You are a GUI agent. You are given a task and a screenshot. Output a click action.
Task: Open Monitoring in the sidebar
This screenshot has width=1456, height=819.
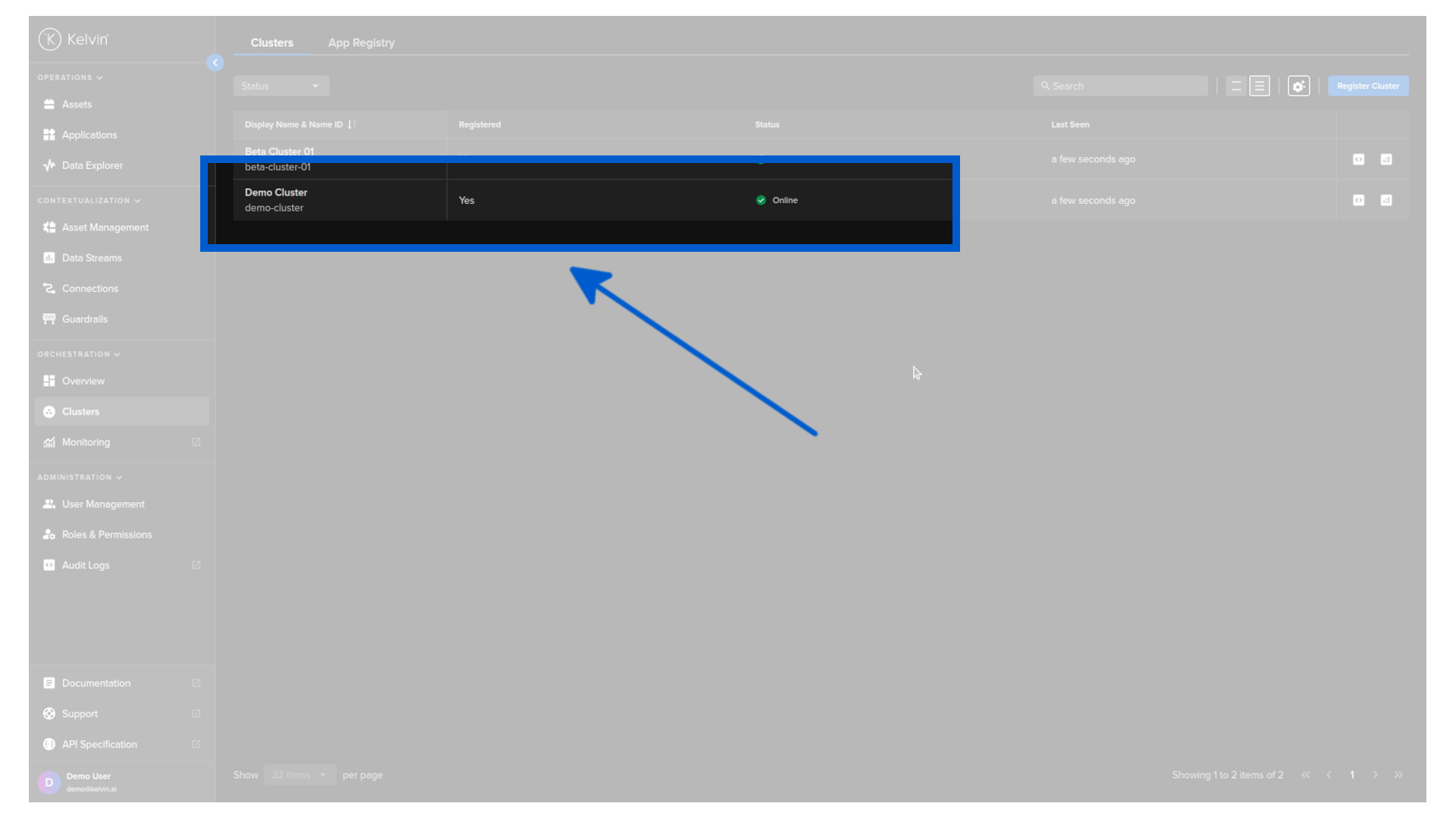pos(86,442)
